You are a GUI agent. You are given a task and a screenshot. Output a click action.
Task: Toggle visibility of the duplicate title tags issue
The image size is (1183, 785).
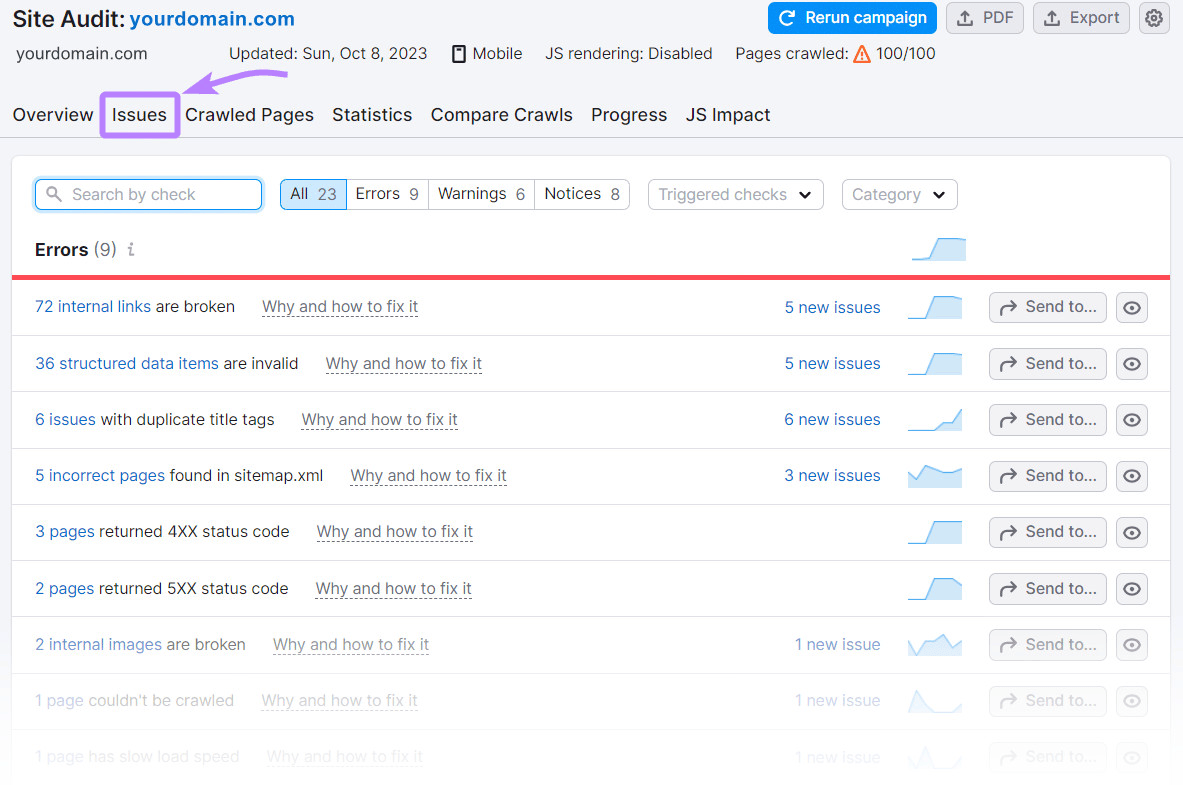[1131, 419]
